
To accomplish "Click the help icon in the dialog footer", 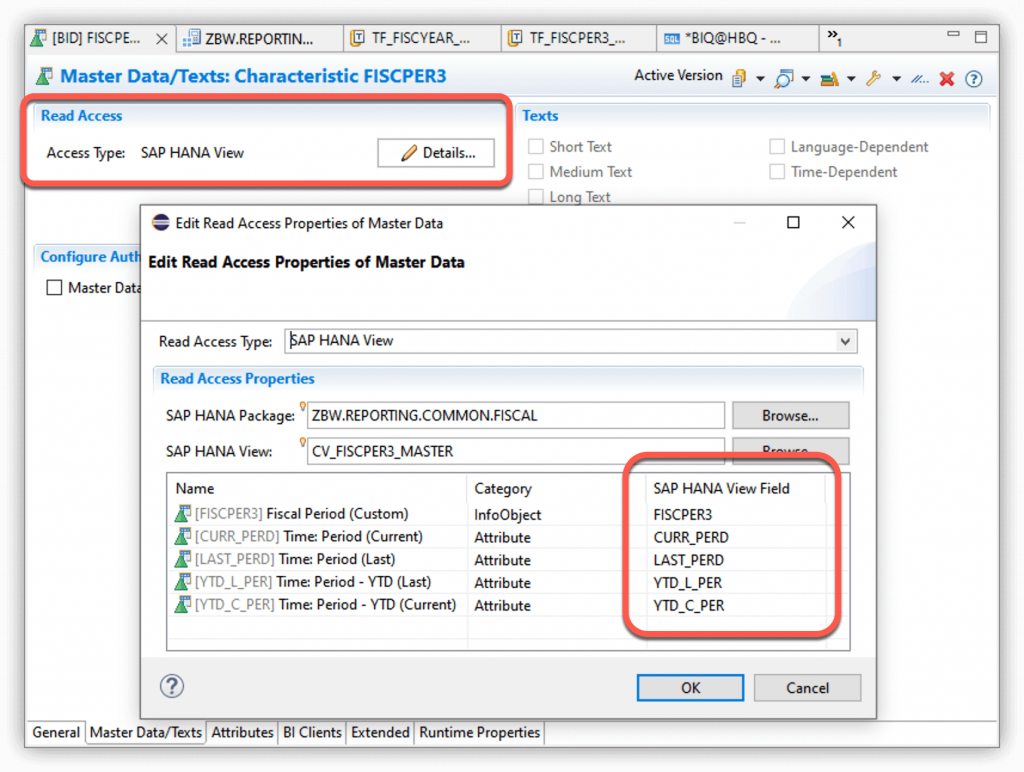I will tap(172, 686).
